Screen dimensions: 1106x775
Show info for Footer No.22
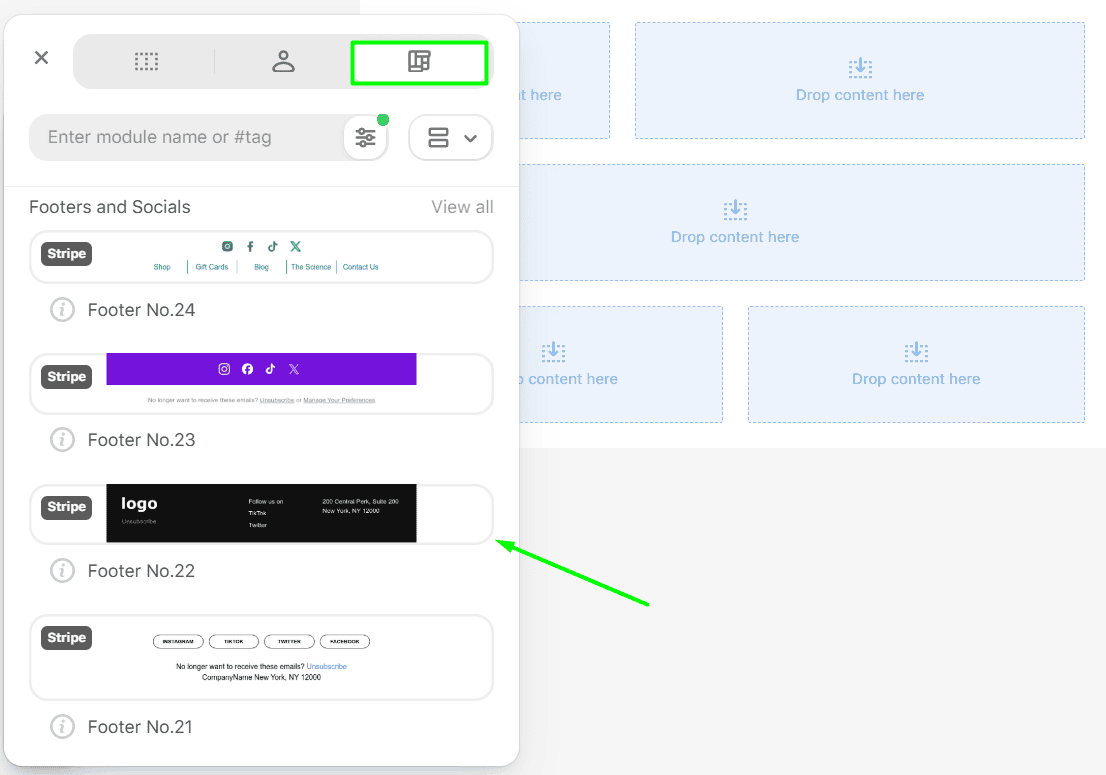(62, 571)
